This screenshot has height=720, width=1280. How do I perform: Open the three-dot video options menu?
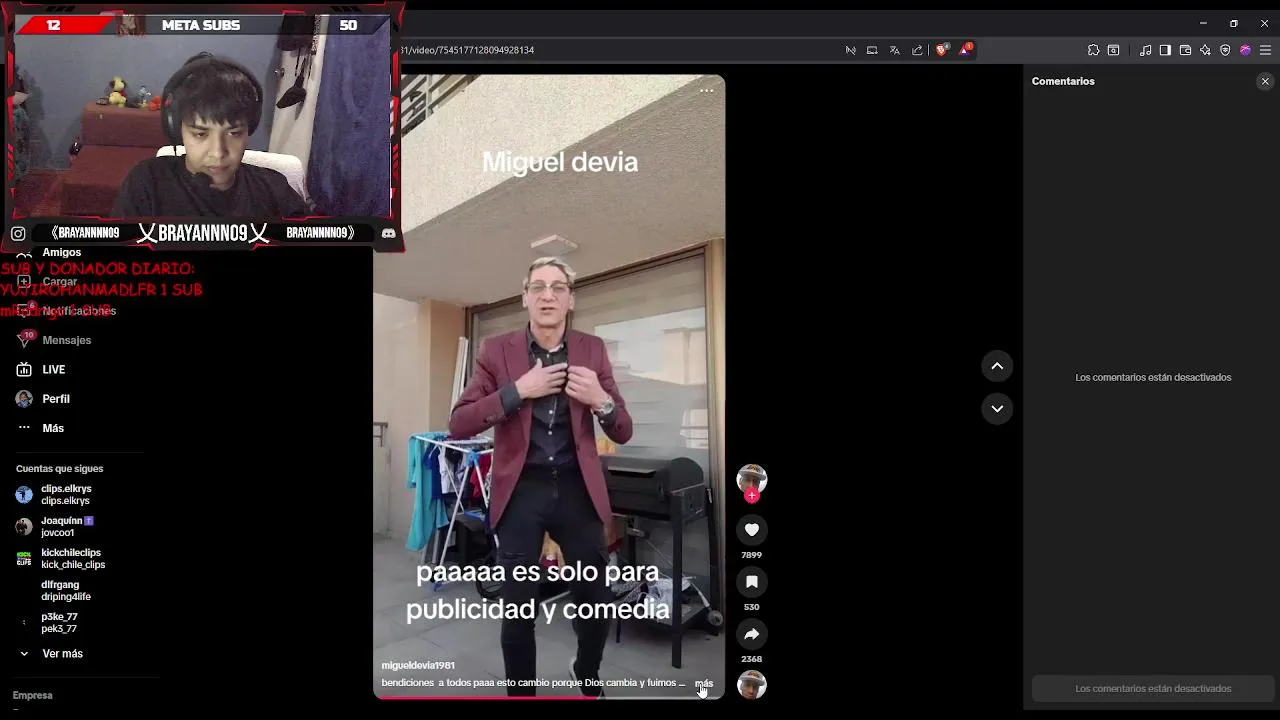707,90
